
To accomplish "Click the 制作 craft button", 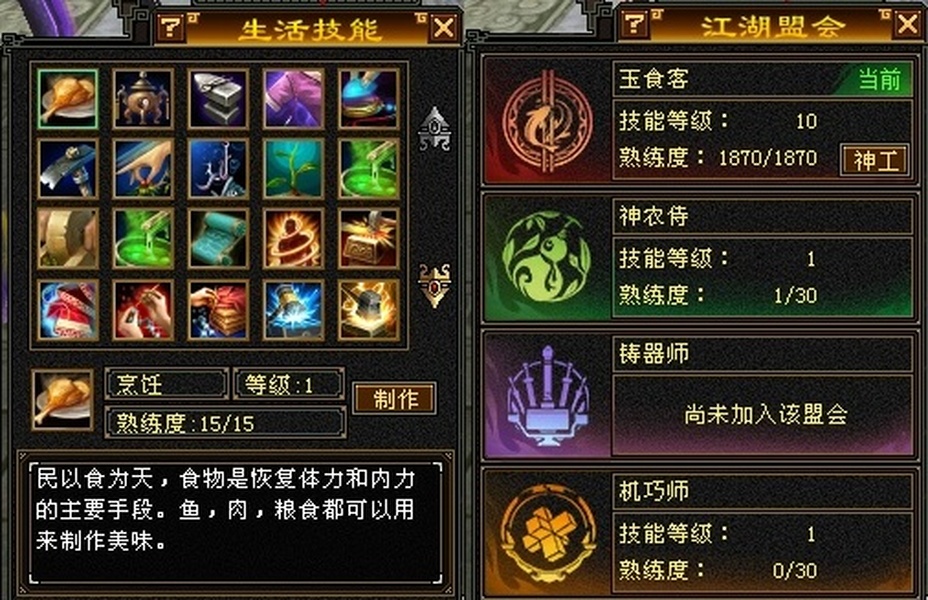I will (x=395, y=399).
